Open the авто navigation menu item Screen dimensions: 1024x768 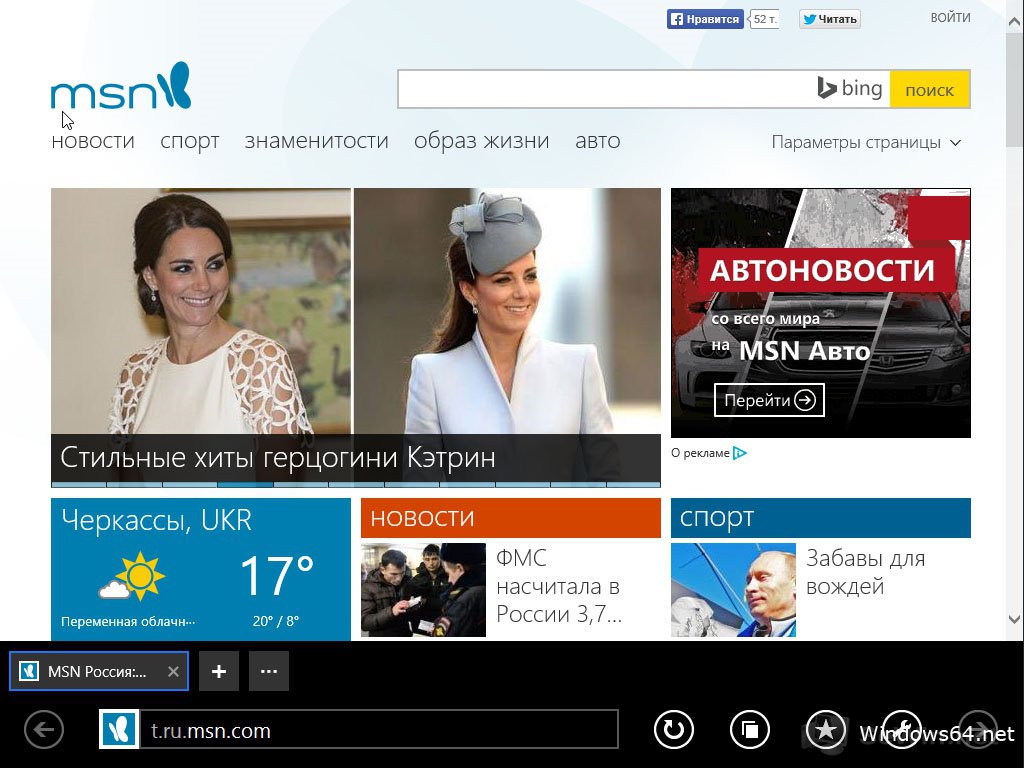pyautogui.click(x=598, y=140)
